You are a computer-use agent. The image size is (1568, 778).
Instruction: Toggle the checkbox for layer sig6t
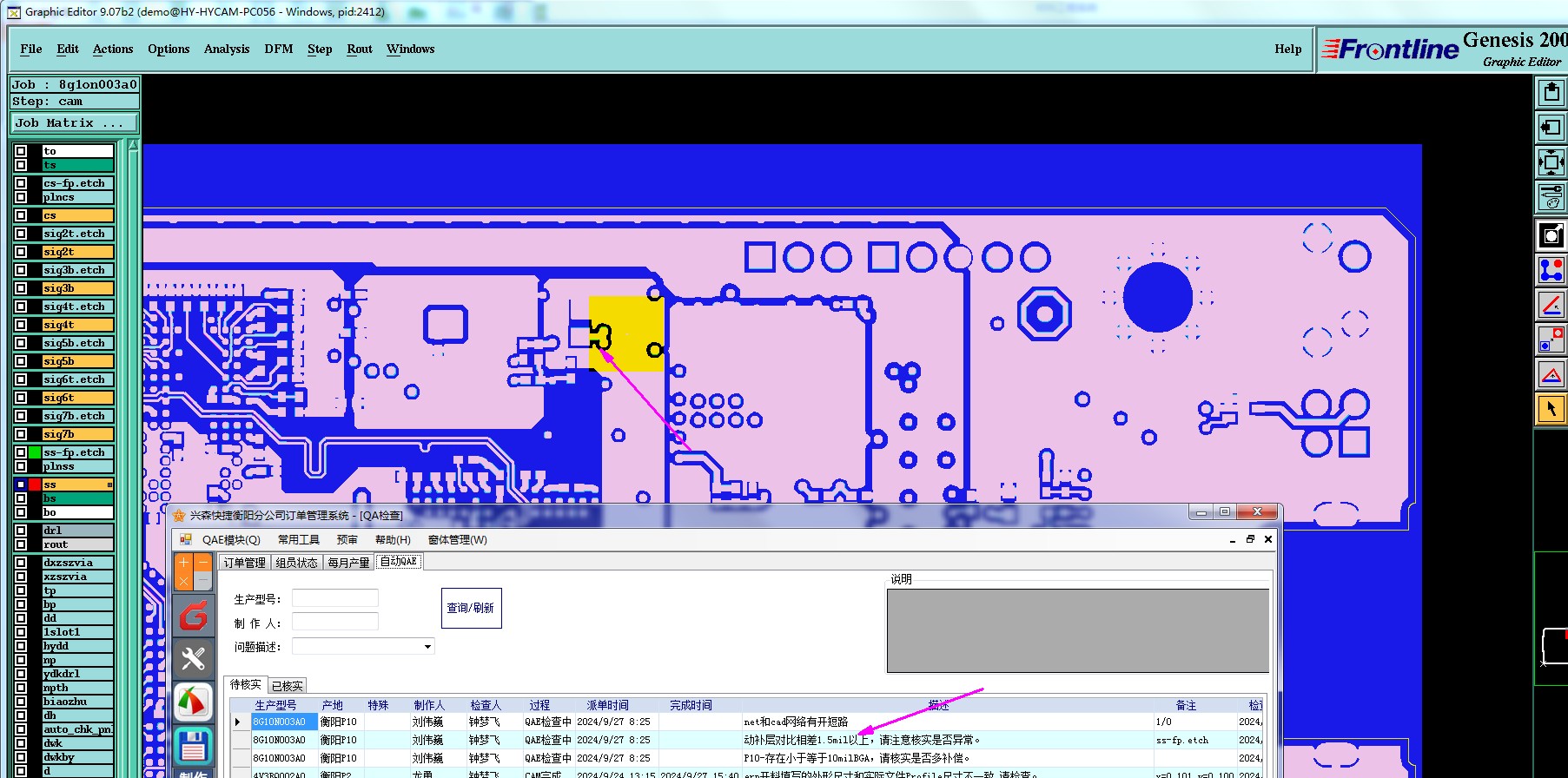(x=21, y=398)
